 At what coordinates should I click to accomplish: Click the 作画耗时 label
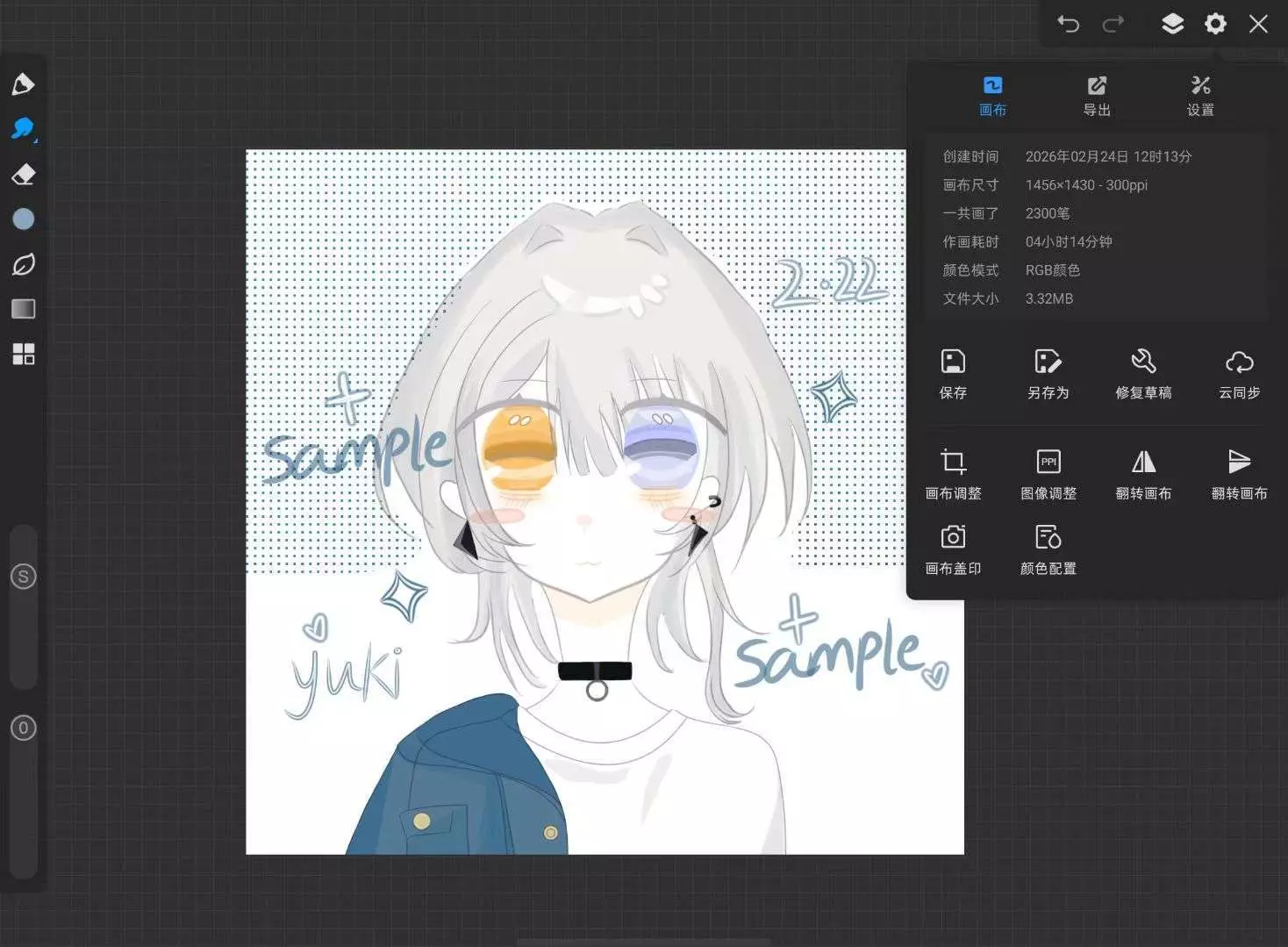(x=970, y=241)
